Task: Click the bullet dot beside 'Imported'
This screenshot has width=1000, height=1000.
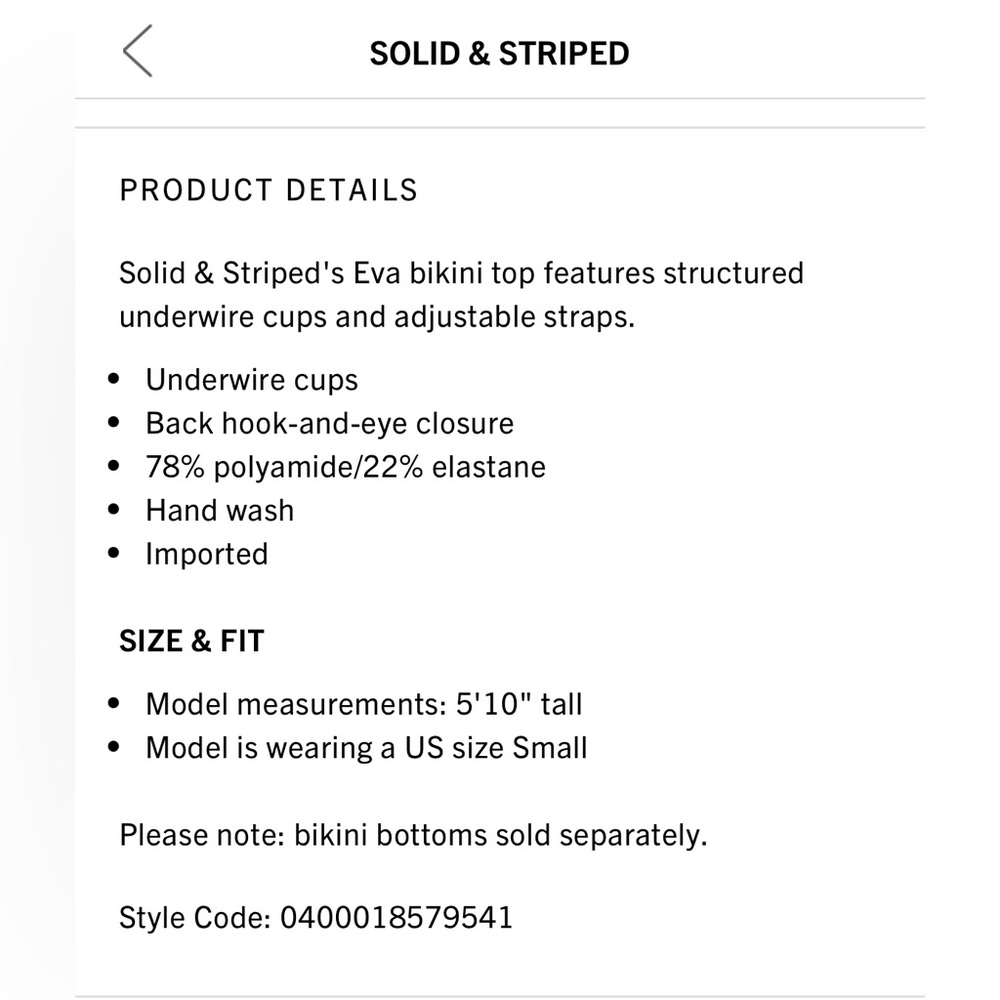Action: (x=114, y=554)
